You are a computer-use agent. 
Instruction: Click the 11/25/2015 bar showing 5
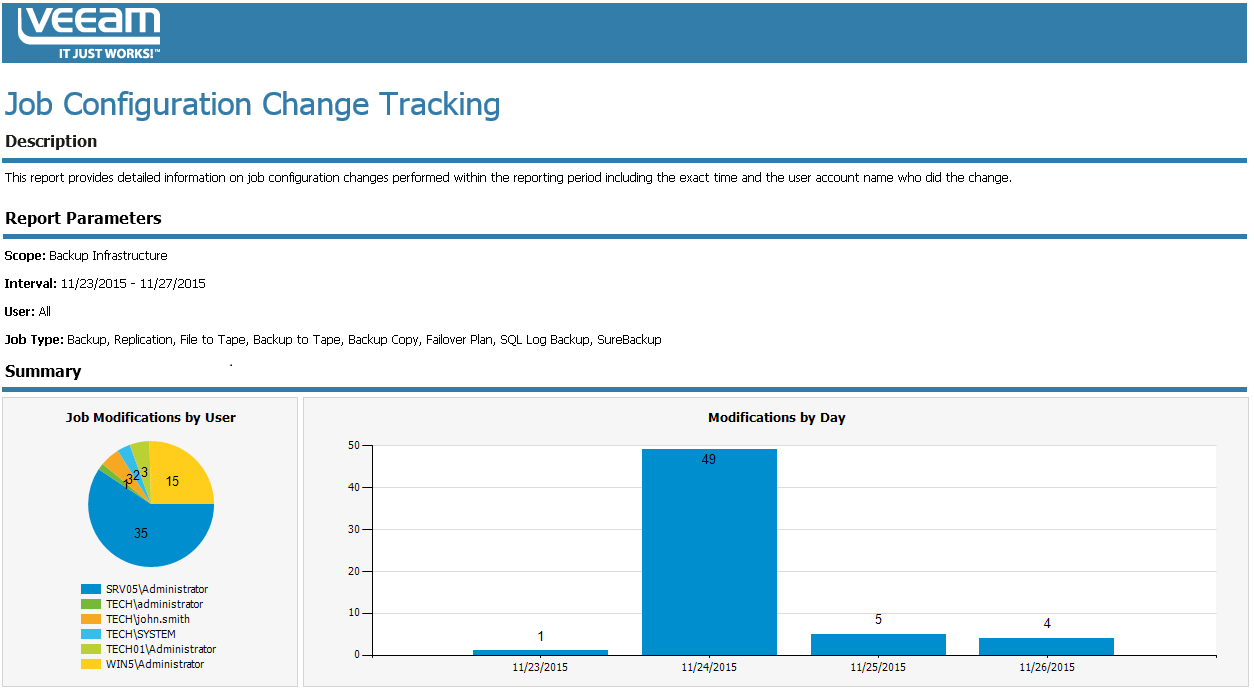(x=878, y=644)
